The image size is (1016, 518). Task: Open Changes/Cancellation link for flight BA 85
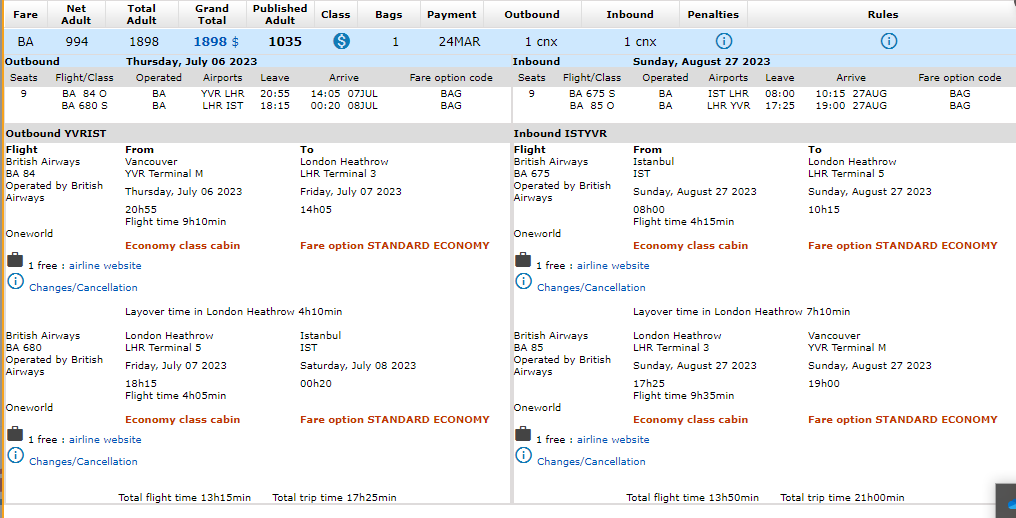(591, 462)
